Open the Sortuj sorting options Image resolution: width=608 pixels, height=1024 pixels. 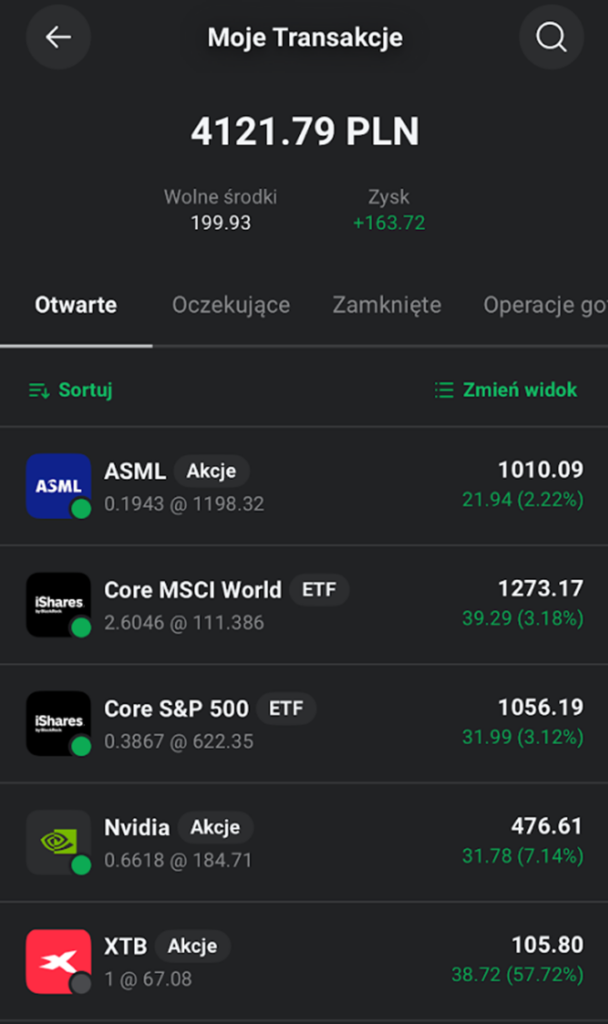point(71,391)
